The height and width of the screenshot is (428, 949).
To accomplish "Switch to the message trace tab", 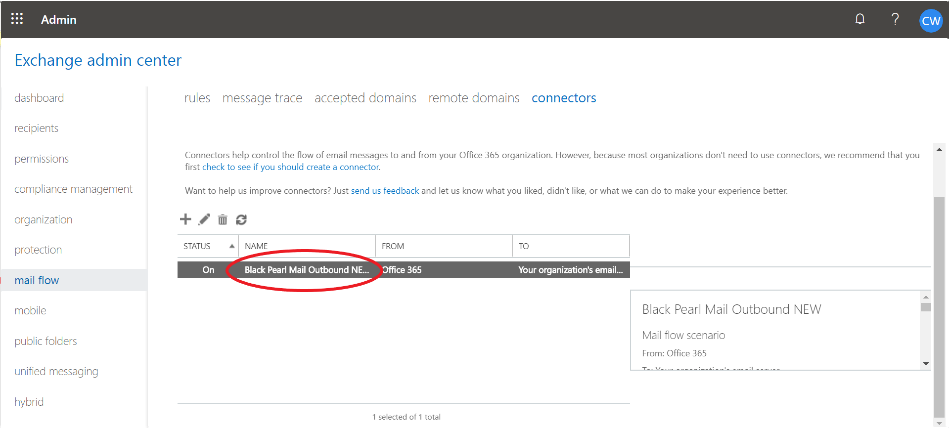I will click(262, 98).
